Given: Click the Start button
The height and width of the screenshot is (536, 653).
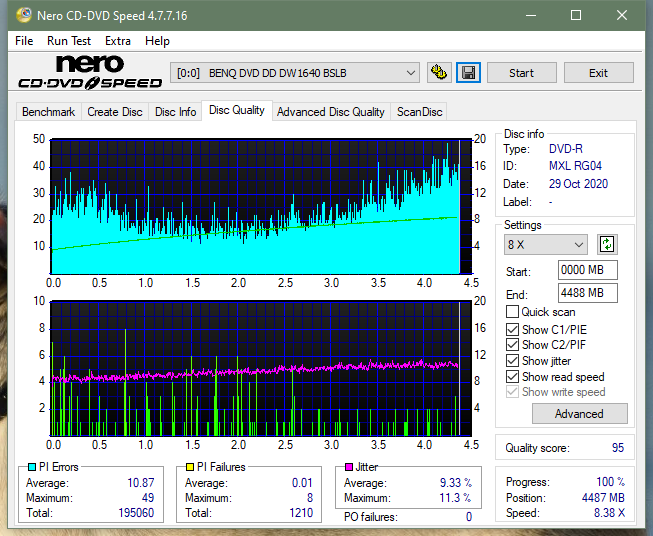Looking at the screenshot, I should 521,73.
